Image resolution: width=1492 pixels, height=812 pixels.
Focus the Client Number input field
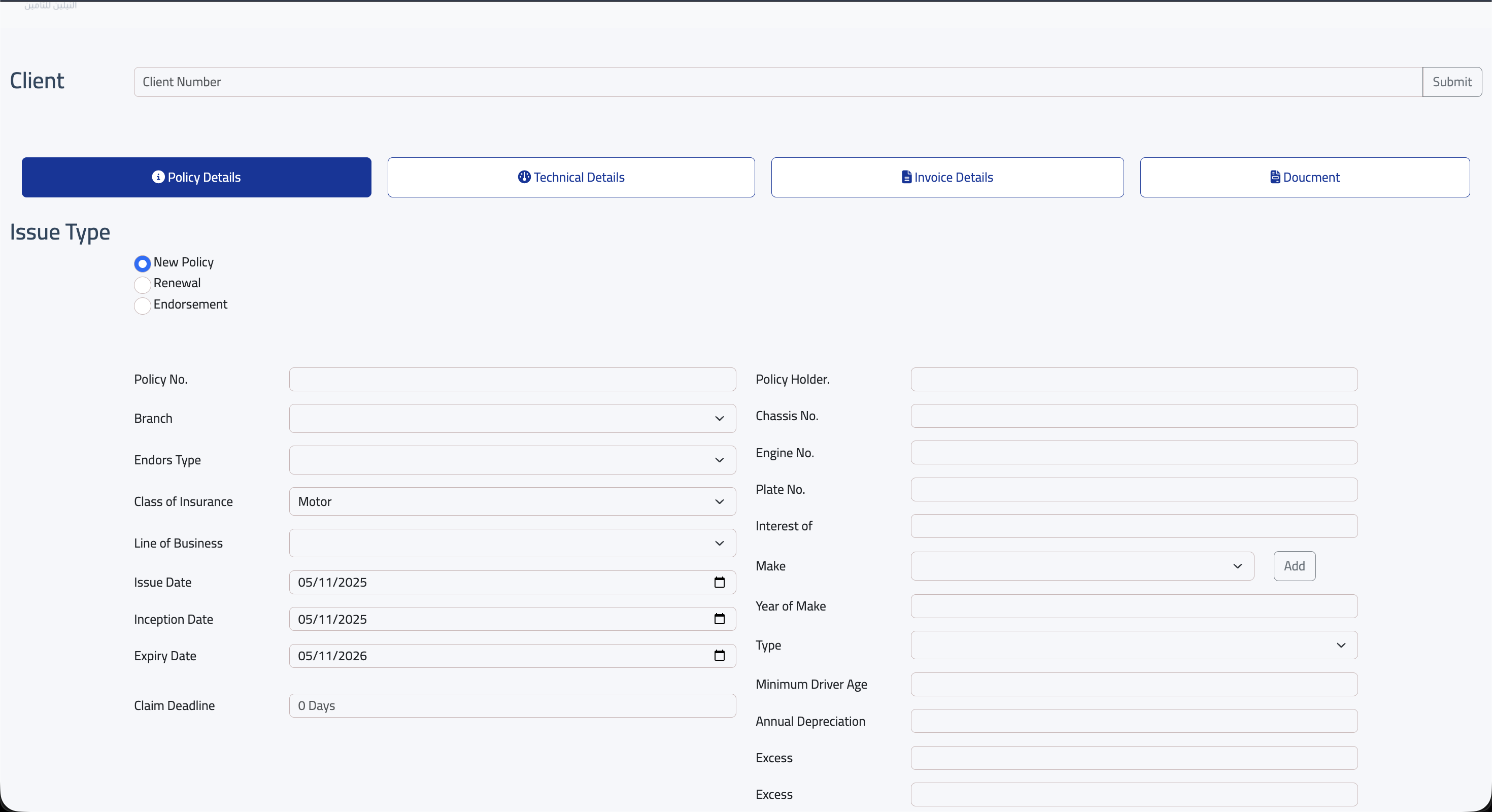(x=777, y=82)
